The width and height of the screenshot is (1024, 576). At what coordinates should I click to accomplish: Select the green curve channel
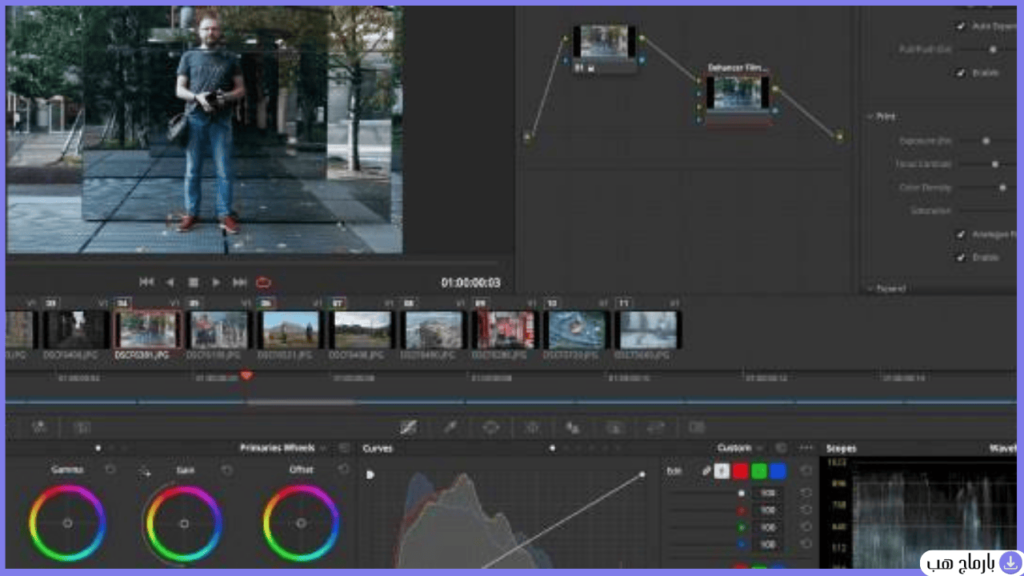pos(759,470)
